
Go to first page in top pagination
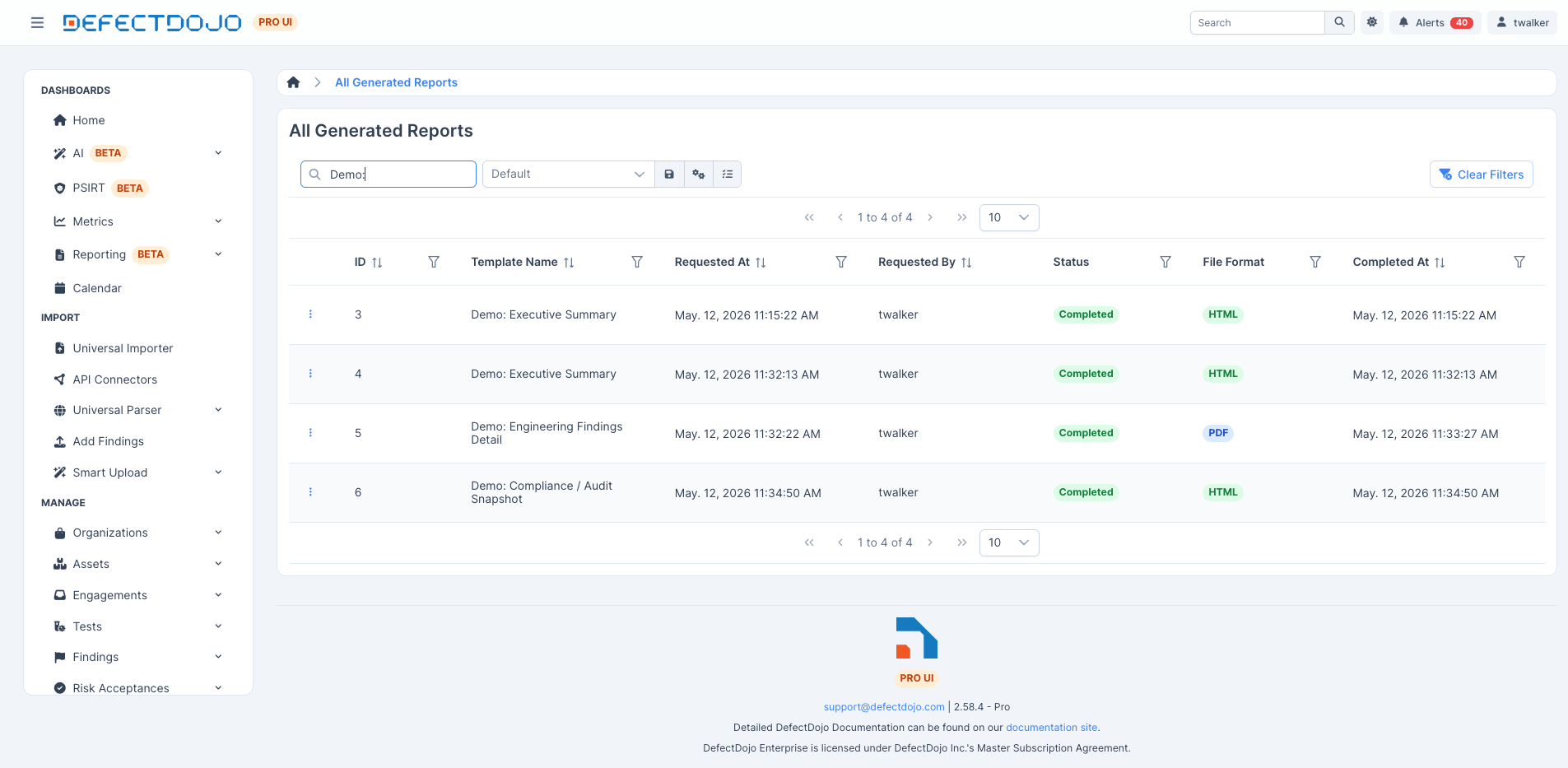click(x=809, y=217)
